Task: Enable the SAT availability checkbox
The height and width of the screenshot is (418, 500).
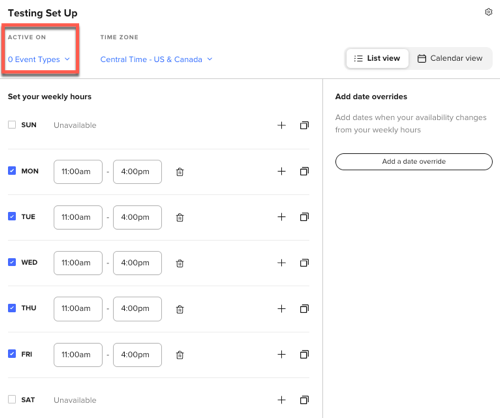Action: point(12,399)
